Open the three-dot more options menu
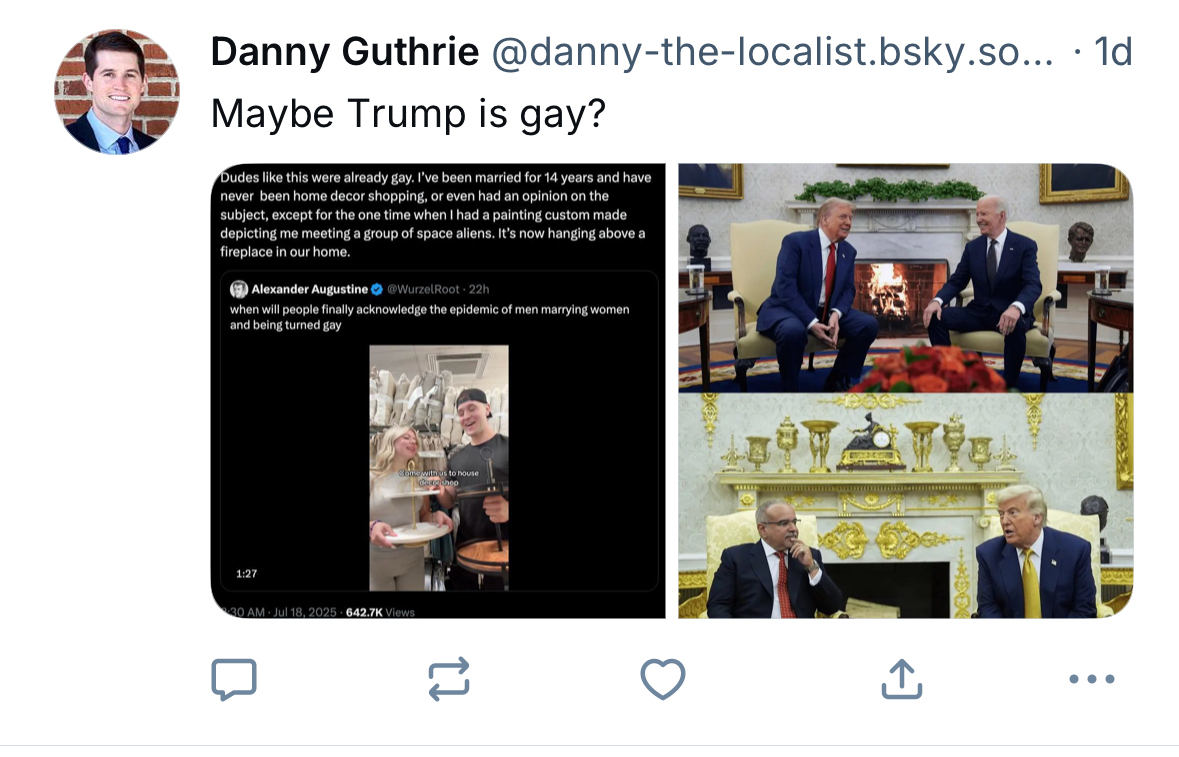Screen dimensions: 1179x757 coord(1091,679)
